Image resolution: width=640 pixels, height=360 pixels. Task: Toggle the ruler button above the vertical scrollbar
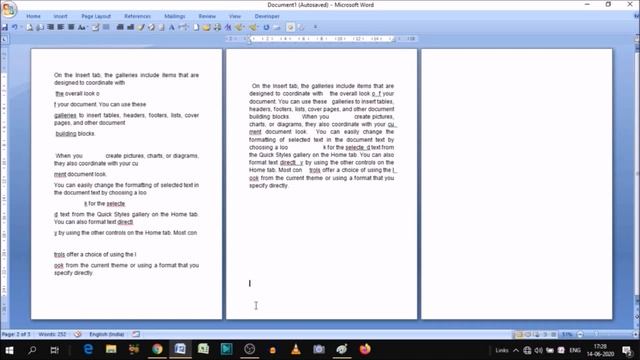(637, 39)
